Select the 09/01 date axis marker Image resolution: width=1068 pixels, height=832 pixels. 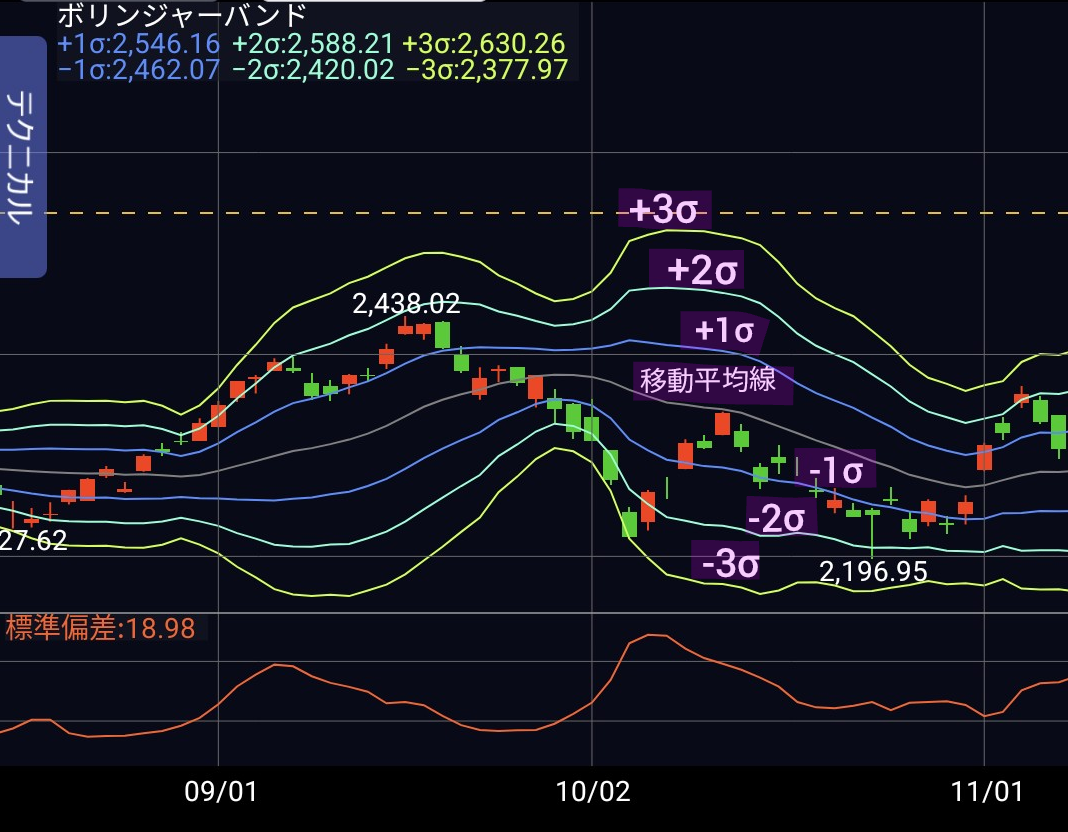(x=221, y=792)
